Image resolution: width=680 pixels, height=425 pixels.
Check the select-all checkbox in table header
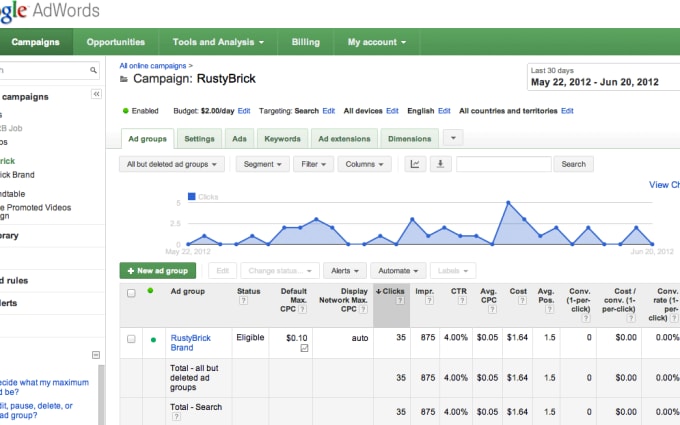pos(131,293)
